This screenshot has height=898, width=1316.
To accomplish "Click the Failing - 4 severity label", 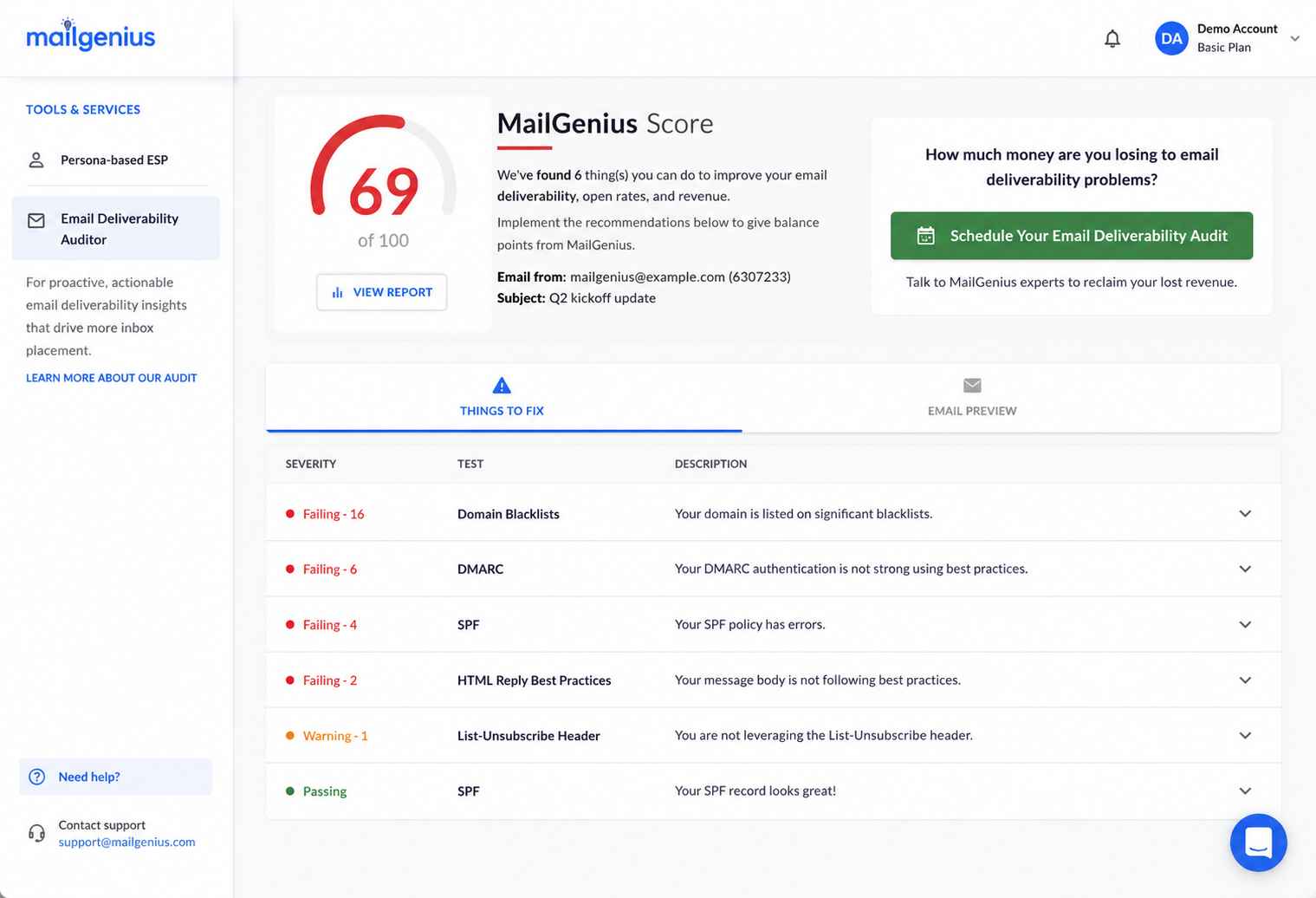I will tap(330, 625).
